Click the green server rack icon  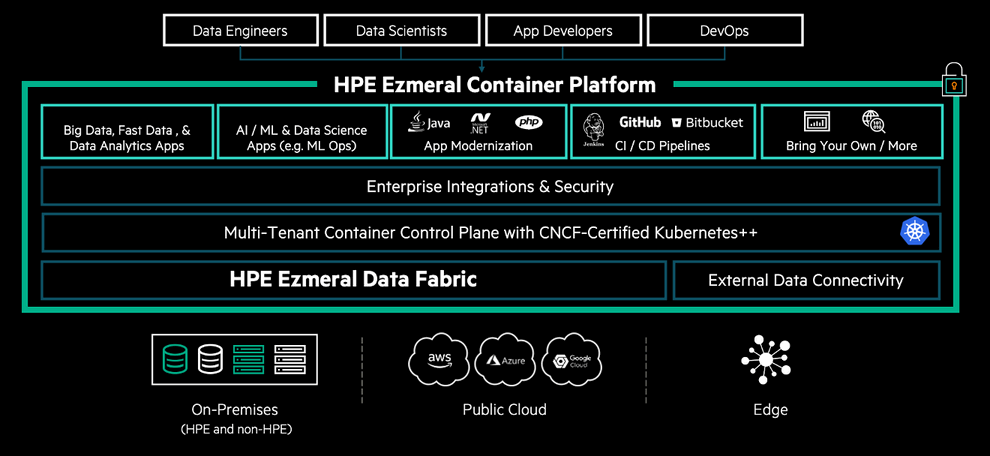(x=249, y=359)
